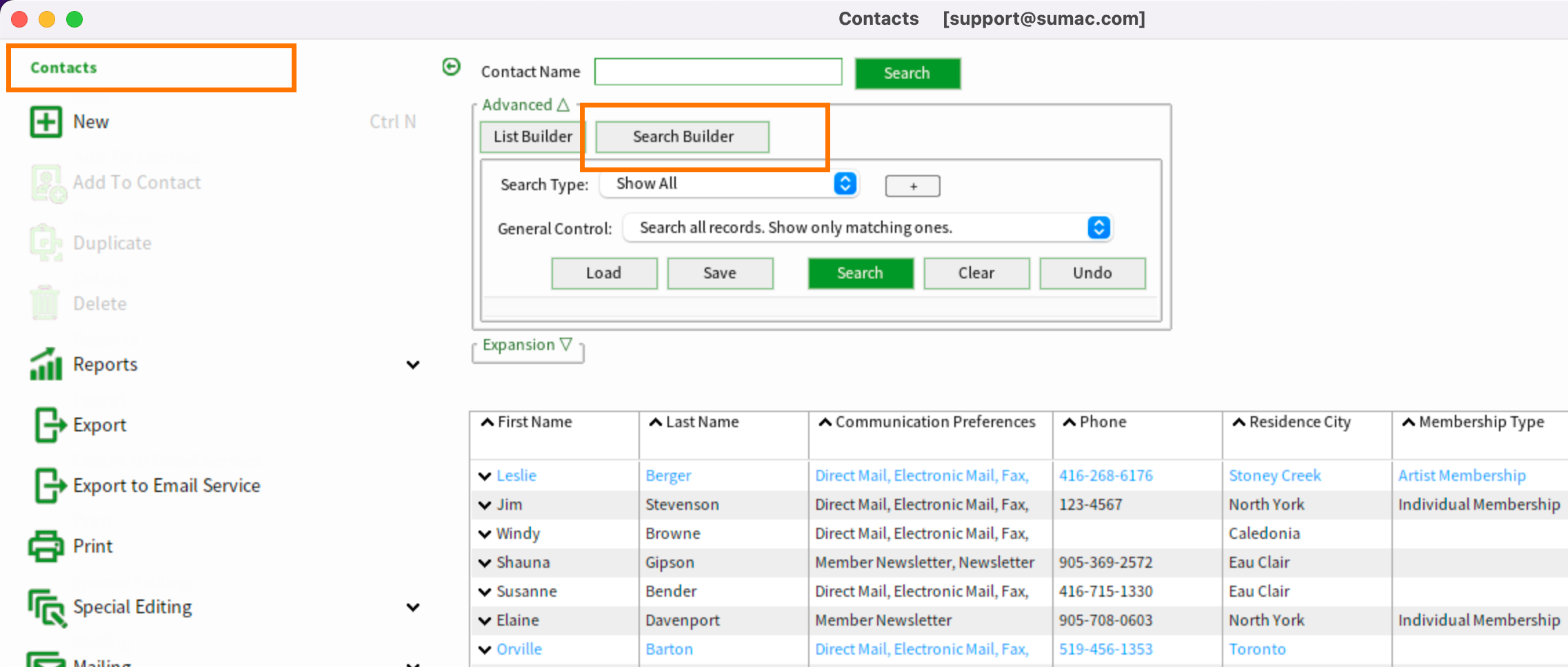Open the Reports bar chart icon
Viewport: 1568px width, 667px height.
point(46,364)
